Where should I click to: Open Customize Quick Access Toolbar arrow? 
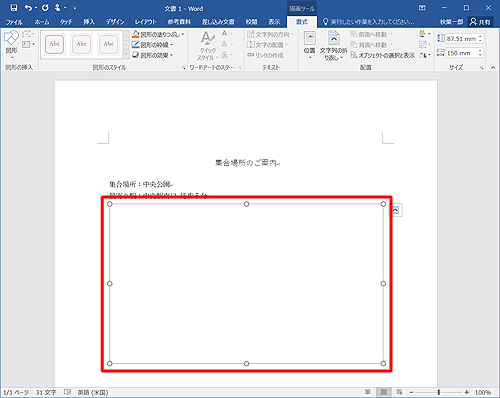75,8
